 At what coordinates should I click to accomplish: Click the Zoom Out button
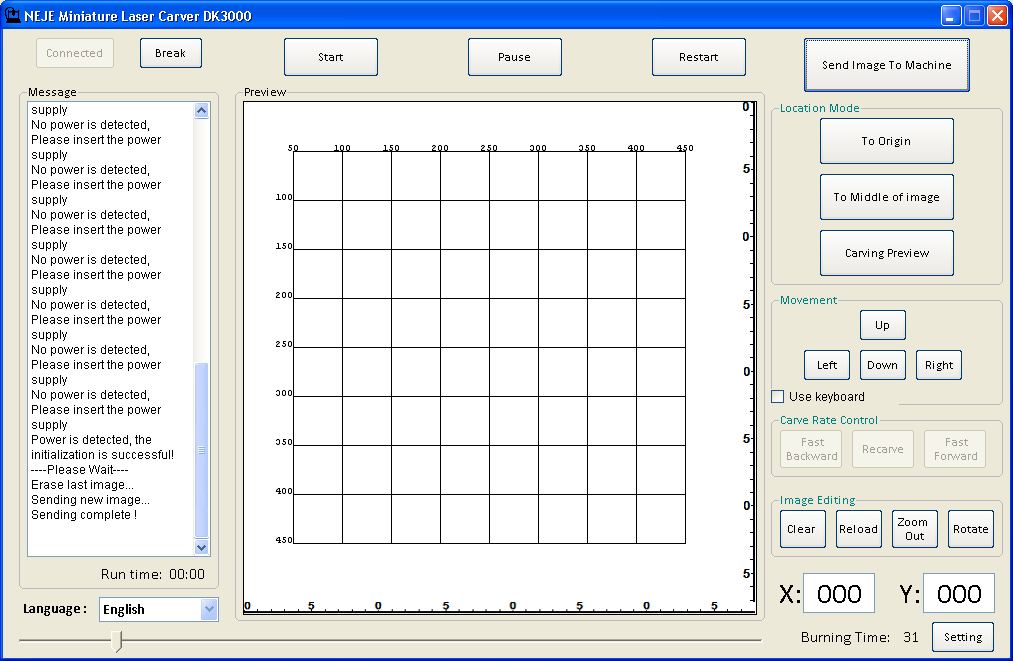914,529
